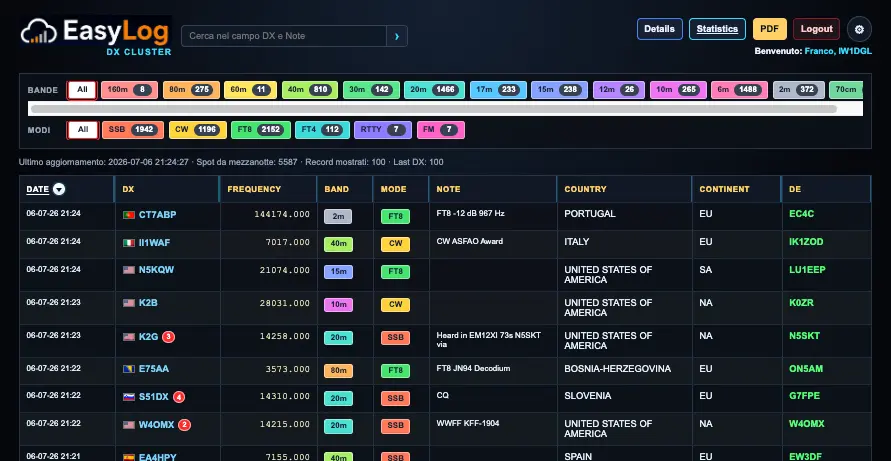Screen dimensions: 891x461
Task: Sort by the FREQUENCY column header
Action: point(254,189)
